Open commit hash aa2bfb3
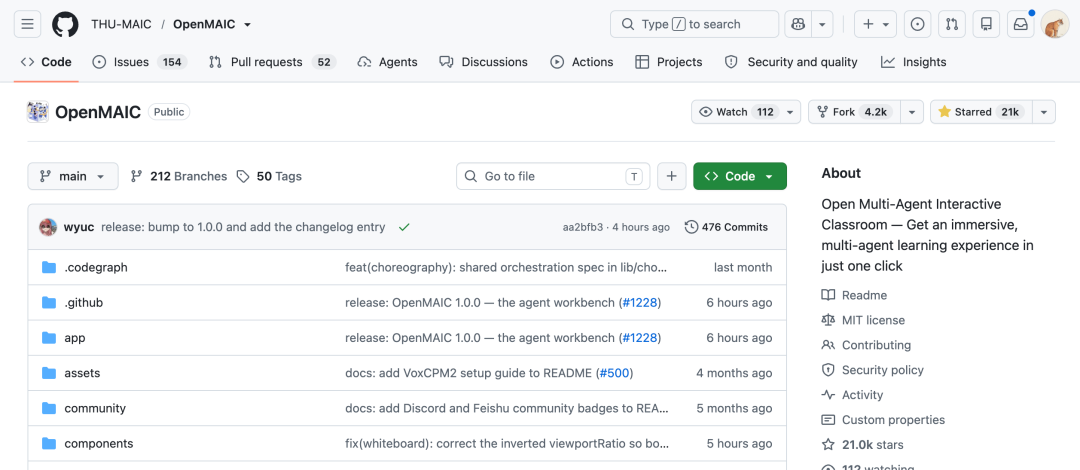The height and width of the screenshot is (470, 1080). click(x=583, y=227)
